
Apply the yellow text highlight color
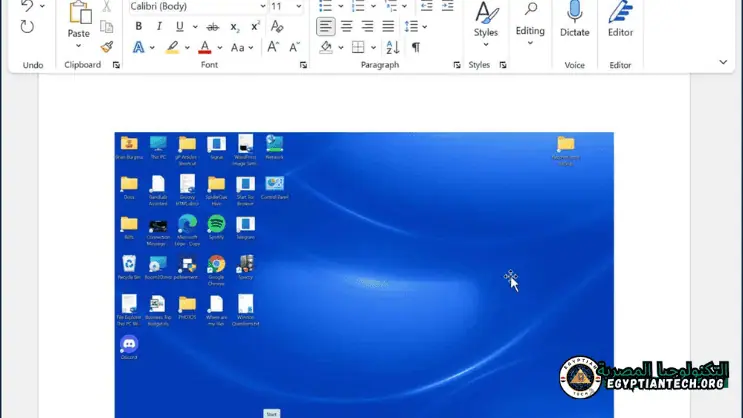(x=172, y=47)
